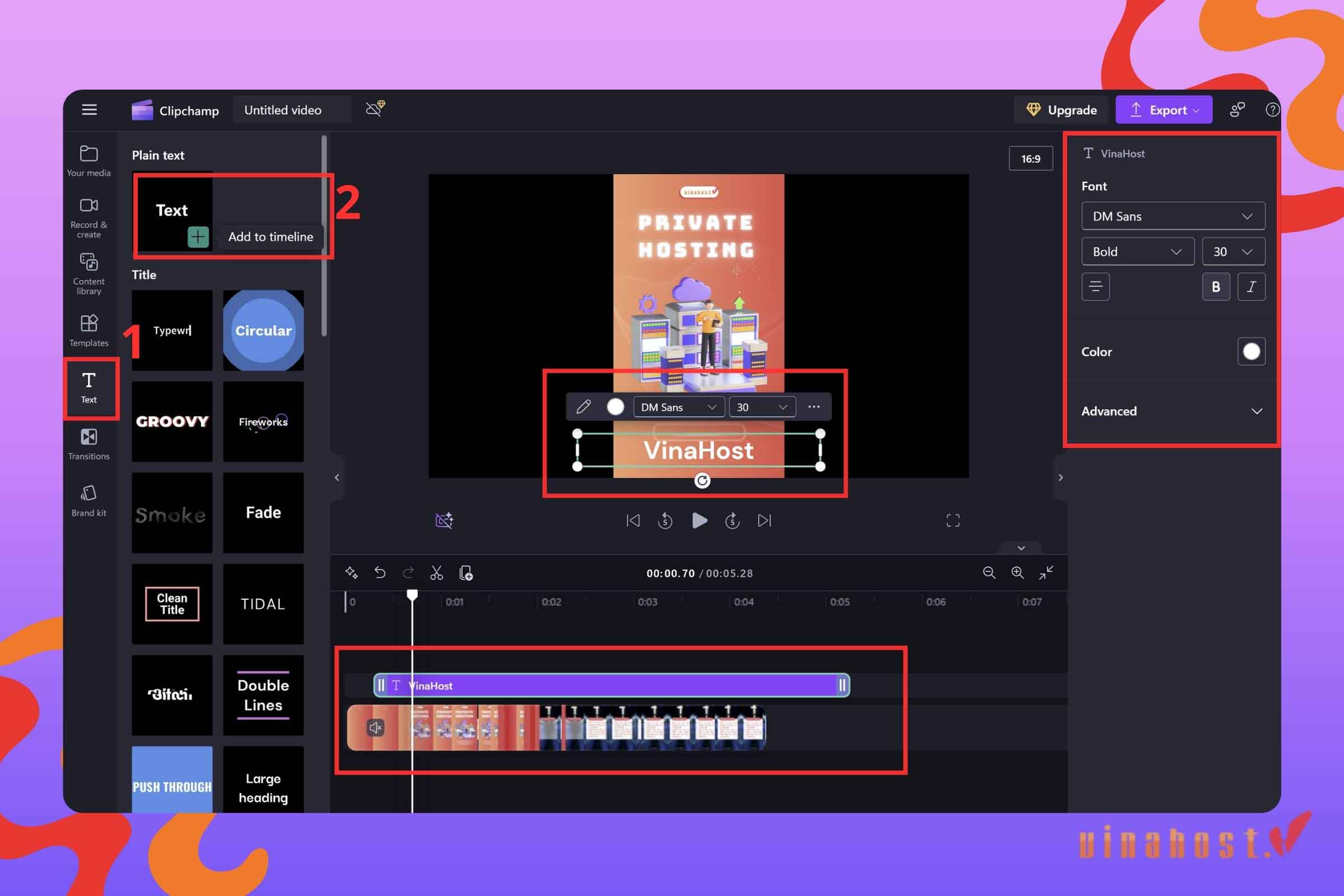Viewport: 1344px width, 896px height.
Task: Open the Content library tab
Action: 88,274
